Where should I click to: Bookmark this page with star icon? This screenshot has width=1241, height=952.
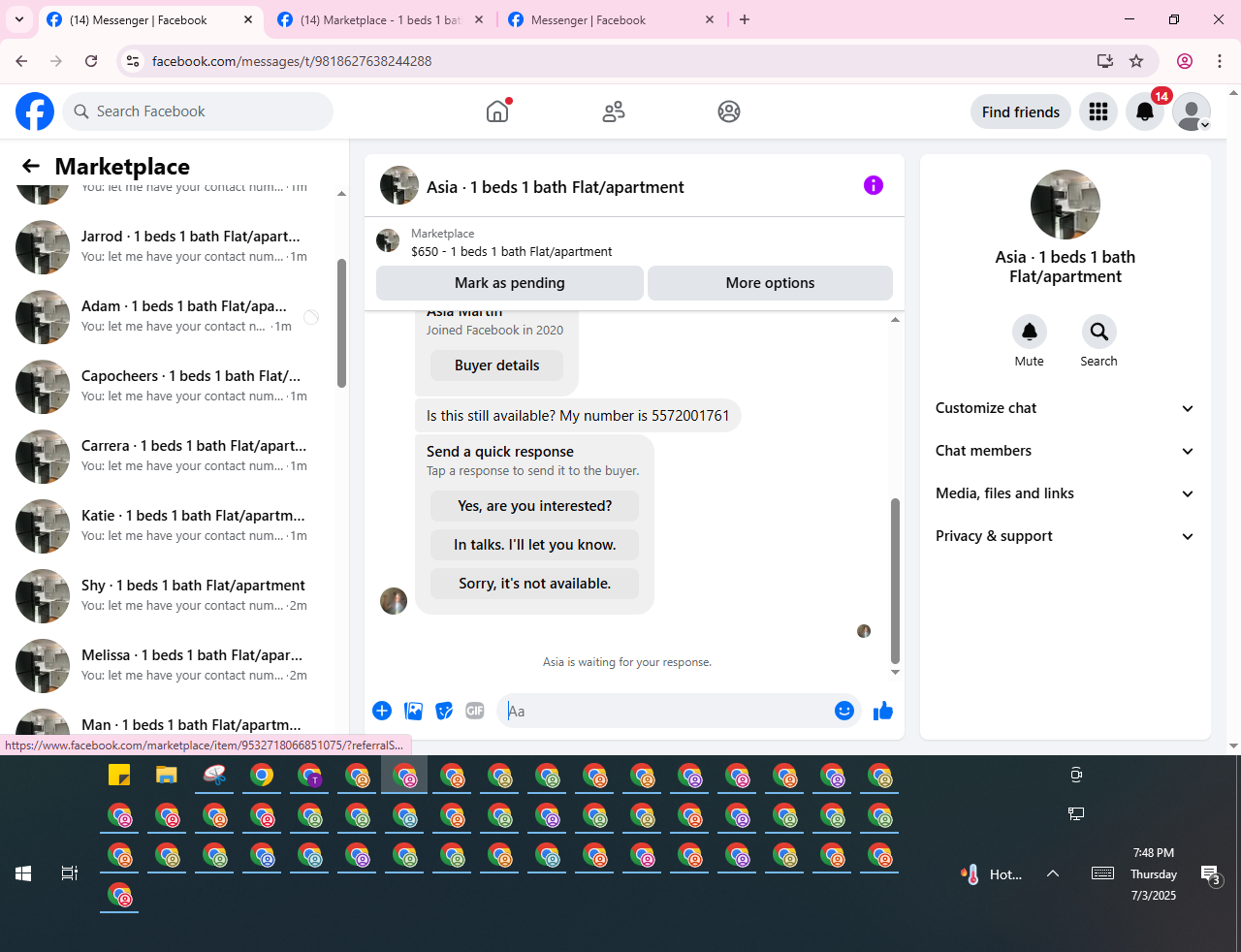pyautogui.click(x=1136, y=61)
